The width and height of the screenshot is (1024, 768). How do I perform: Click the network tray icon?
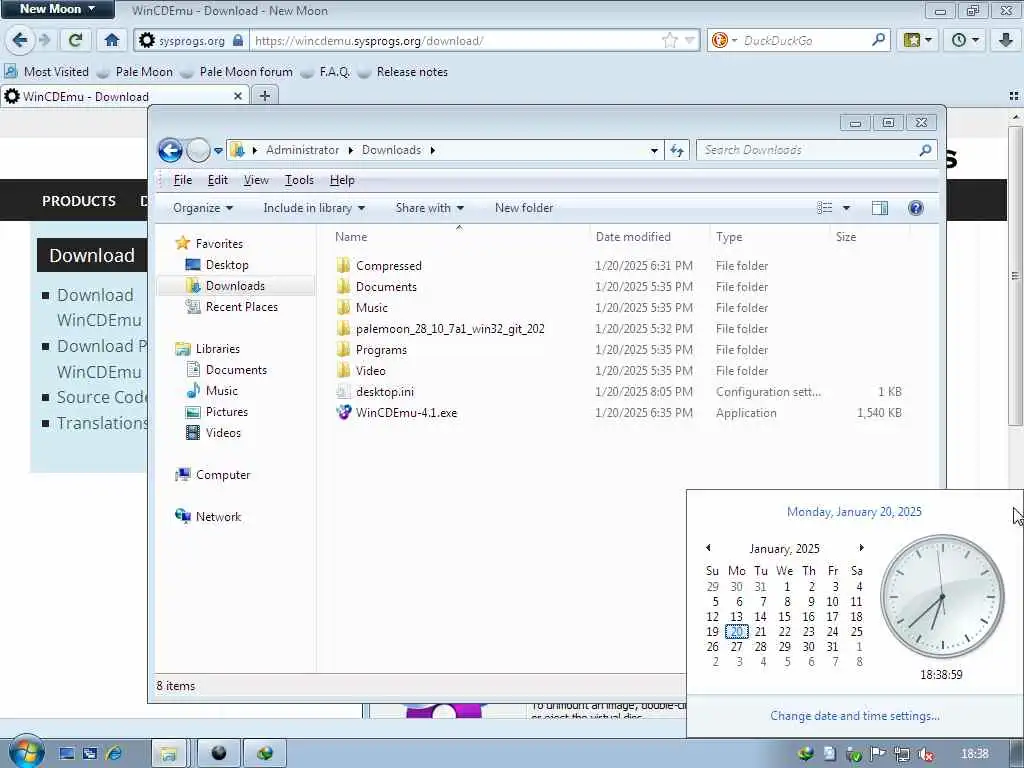(x=901, y=754)
